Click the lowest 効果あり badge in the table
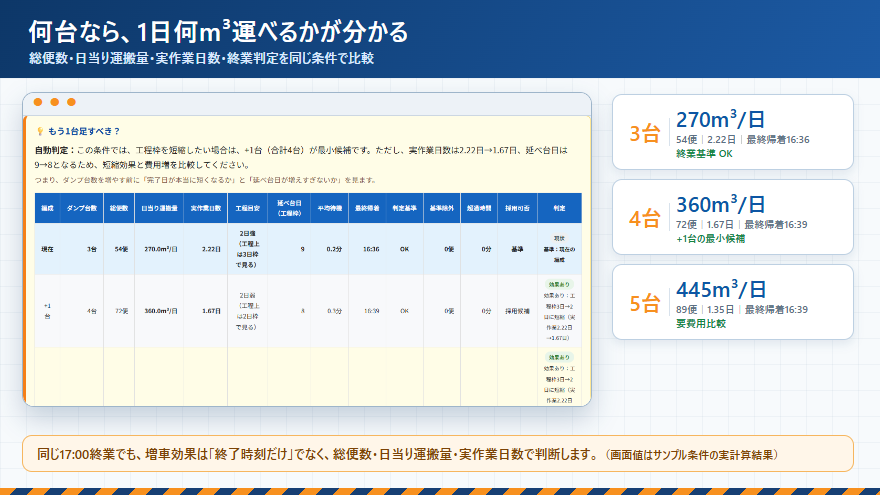This screenshot has width=880, height=495. pyautogui.click(x=559, y=358)
